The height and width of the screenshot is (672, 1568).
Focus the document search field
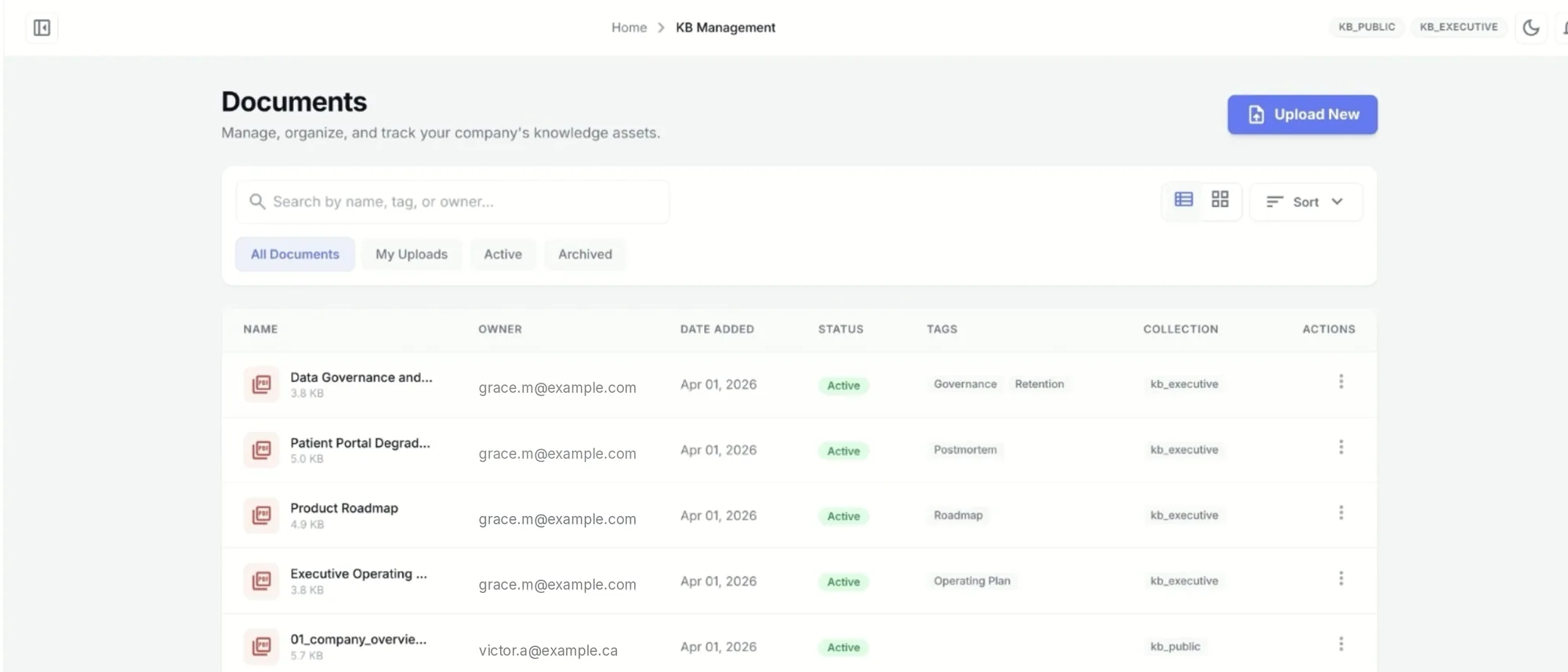click(x=452, y=202)
